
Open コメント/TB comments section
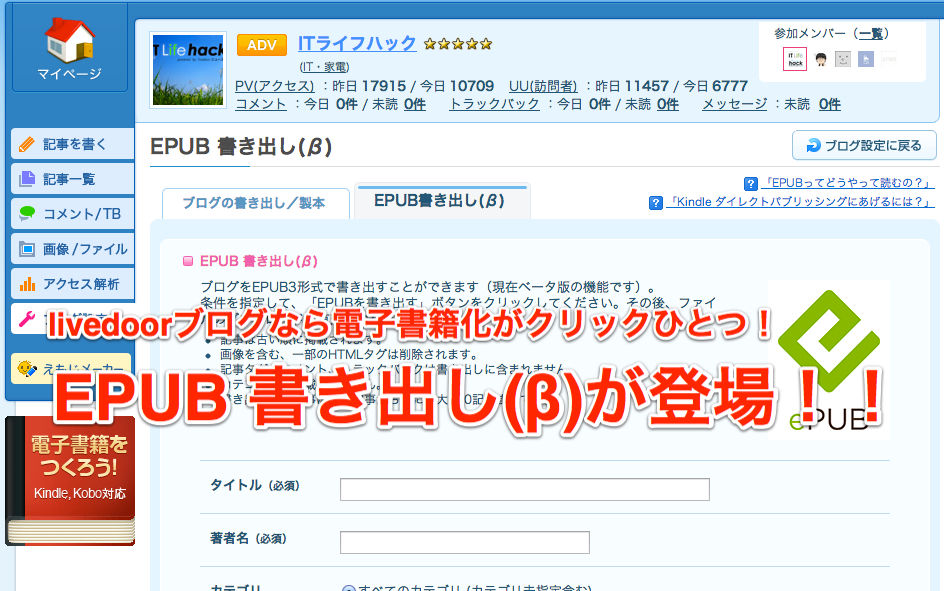click(73, 214)
